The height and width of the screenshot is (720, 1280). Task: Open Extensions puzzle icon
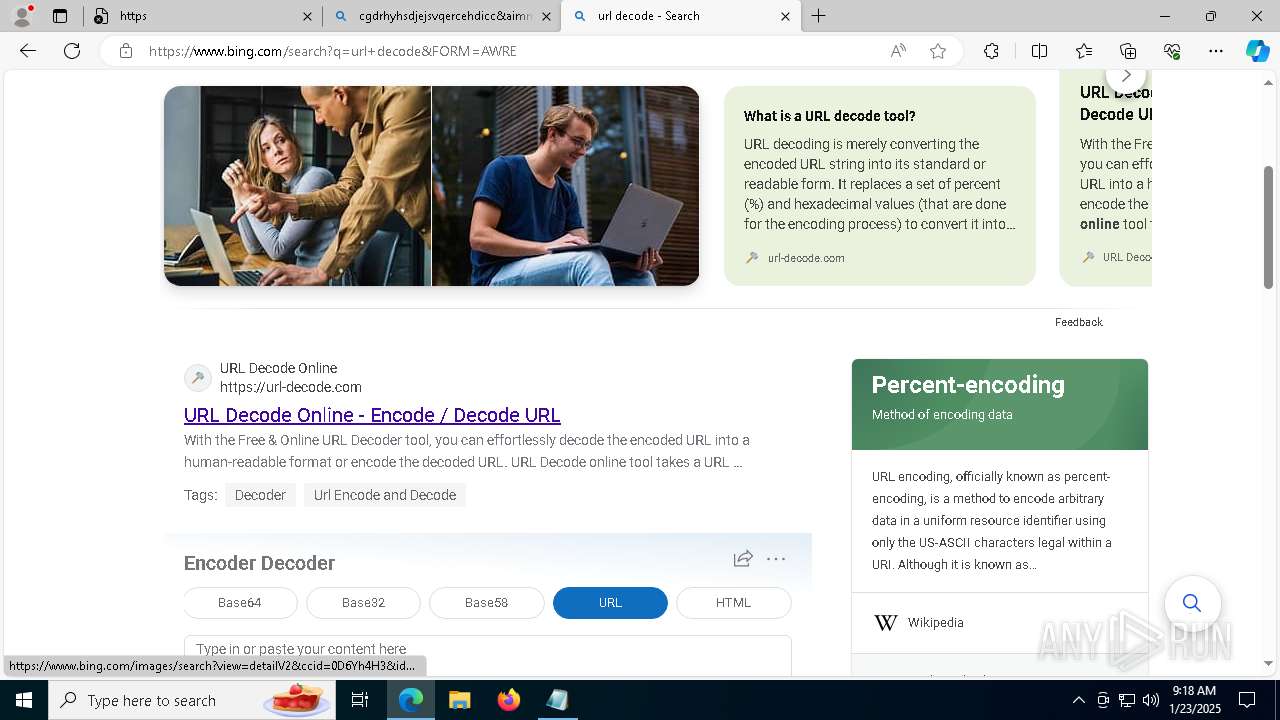click(x=991, y=51)
